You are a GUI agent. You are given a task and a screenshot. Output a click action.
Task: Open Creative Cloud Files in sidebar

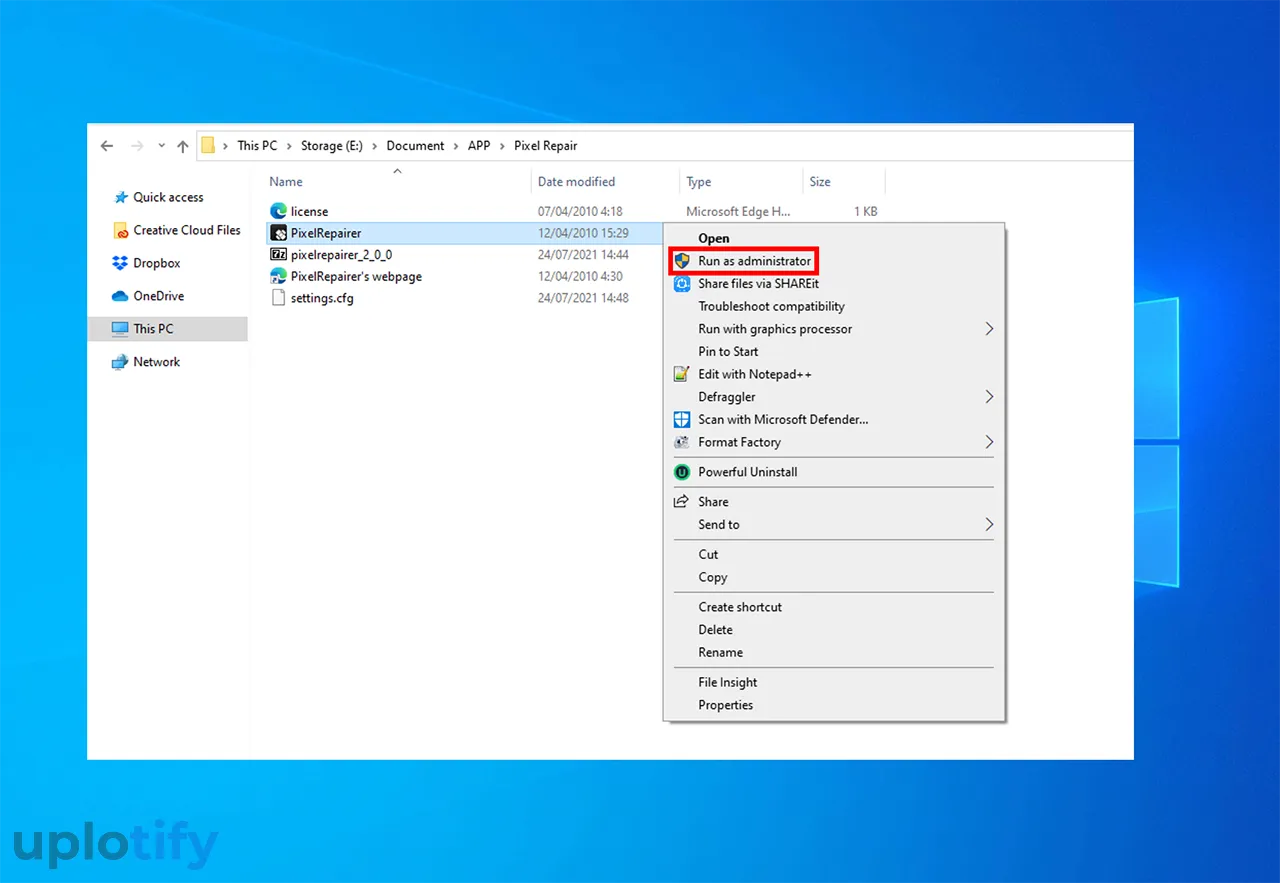tap(187, 230)
